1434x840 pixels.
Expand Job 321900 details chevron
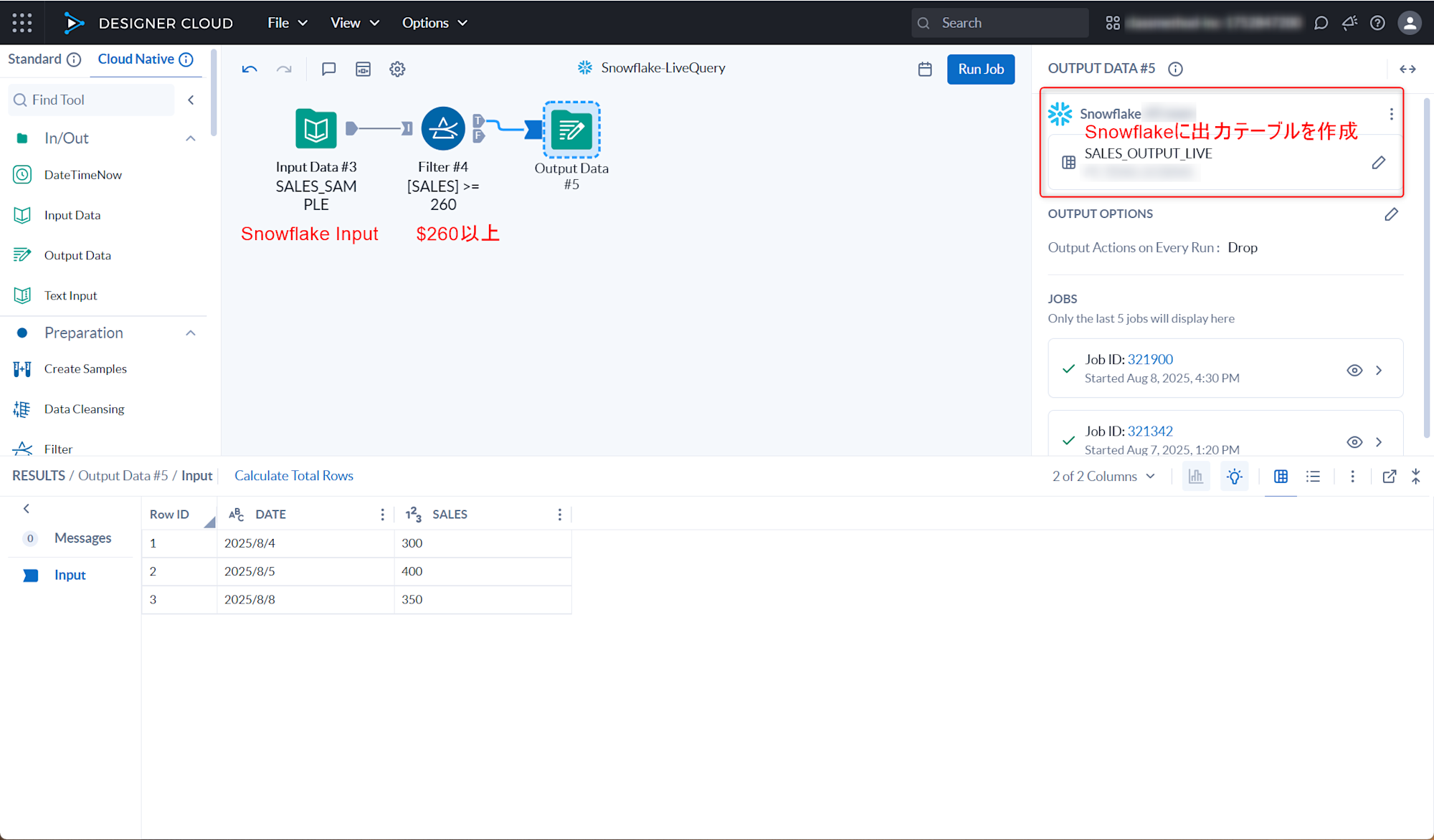point(1379,371)
